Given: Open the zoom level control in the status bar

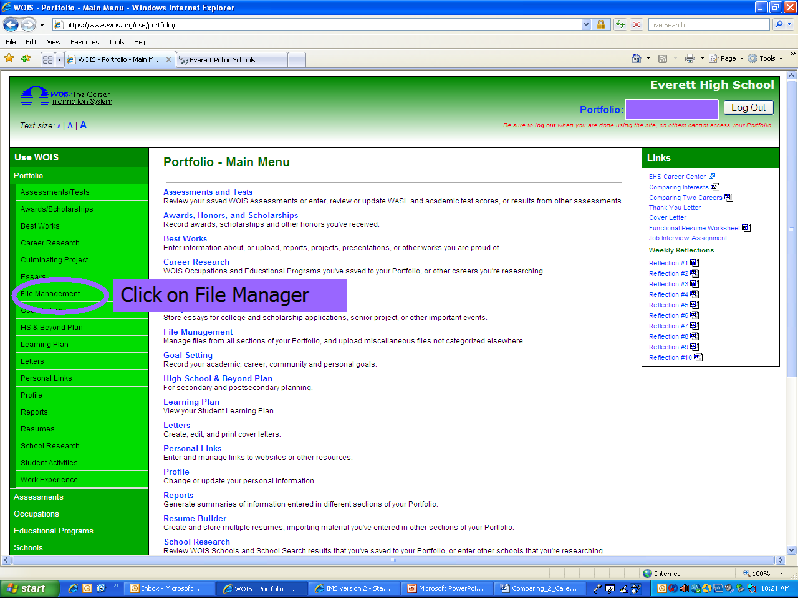Looking at the screenshot, I should pyautogui.click(x=762, y=573).
